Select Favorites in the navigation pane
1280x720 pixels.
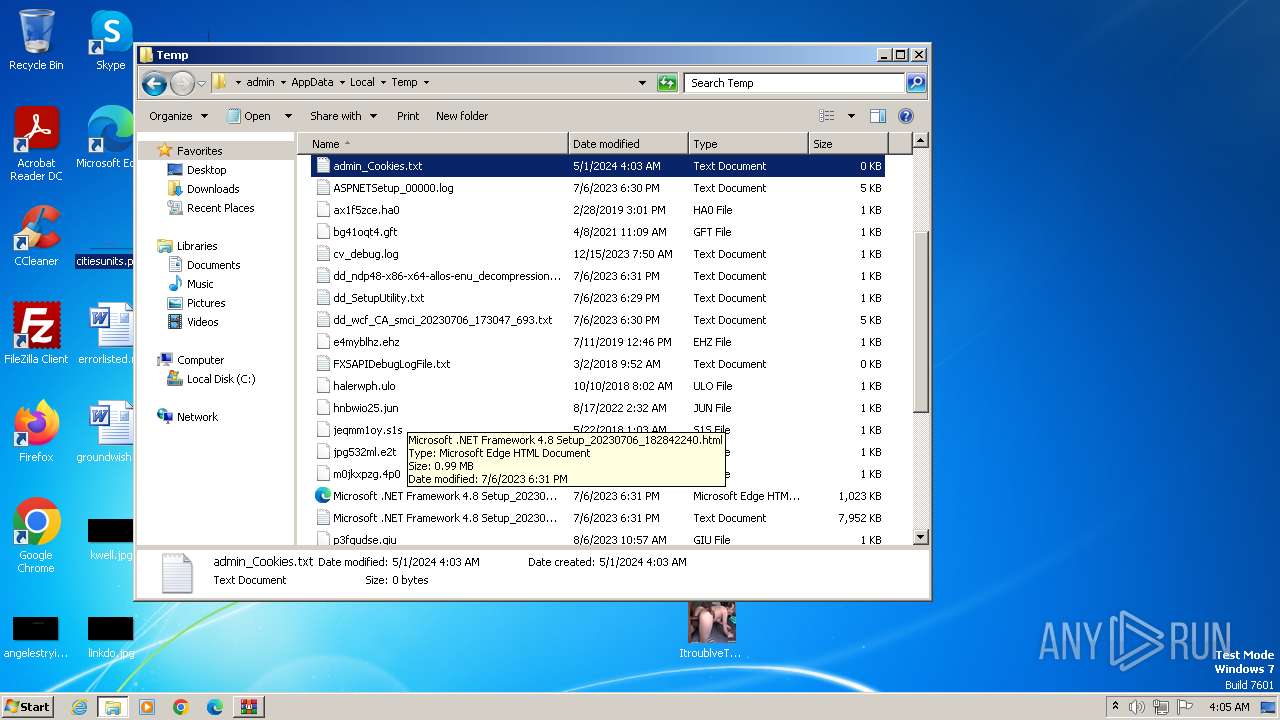tap(199, 151)
